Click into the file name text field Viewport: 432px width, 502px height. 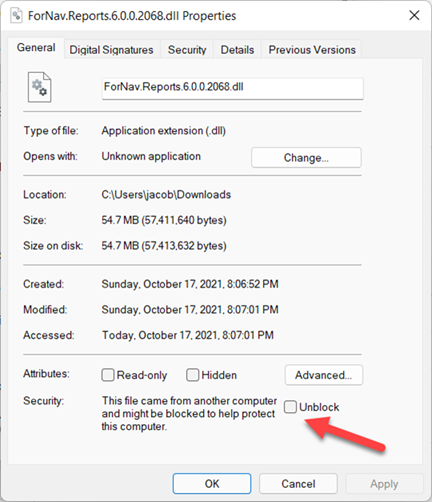(233, 88)
